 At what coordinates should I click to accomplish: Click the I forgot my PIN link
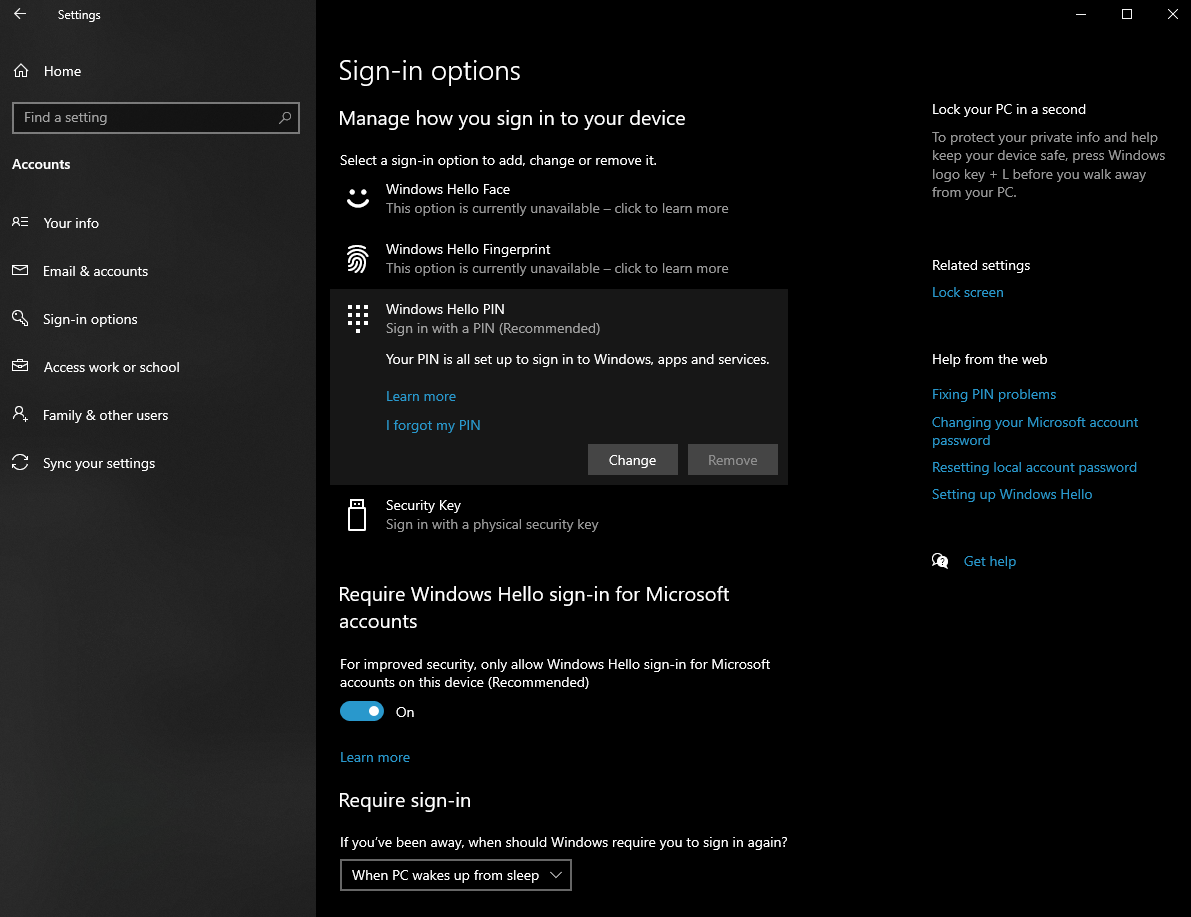(x=433, y=425)
